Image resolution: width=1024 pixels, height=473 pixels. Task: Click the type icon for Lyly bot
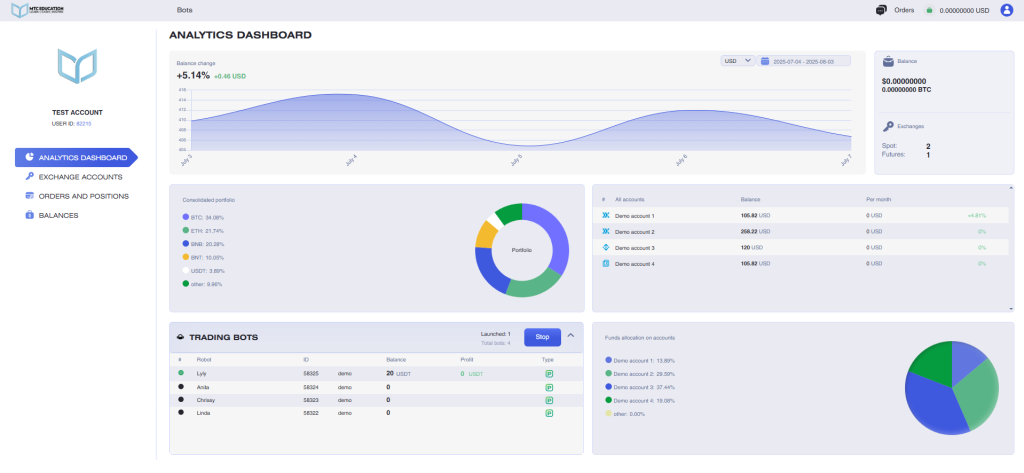549,373
